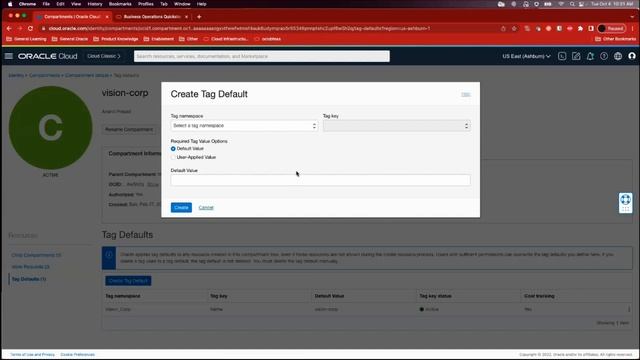Click the browser address bar URL
Screen dimensions: 640x360
pos(239,29)
